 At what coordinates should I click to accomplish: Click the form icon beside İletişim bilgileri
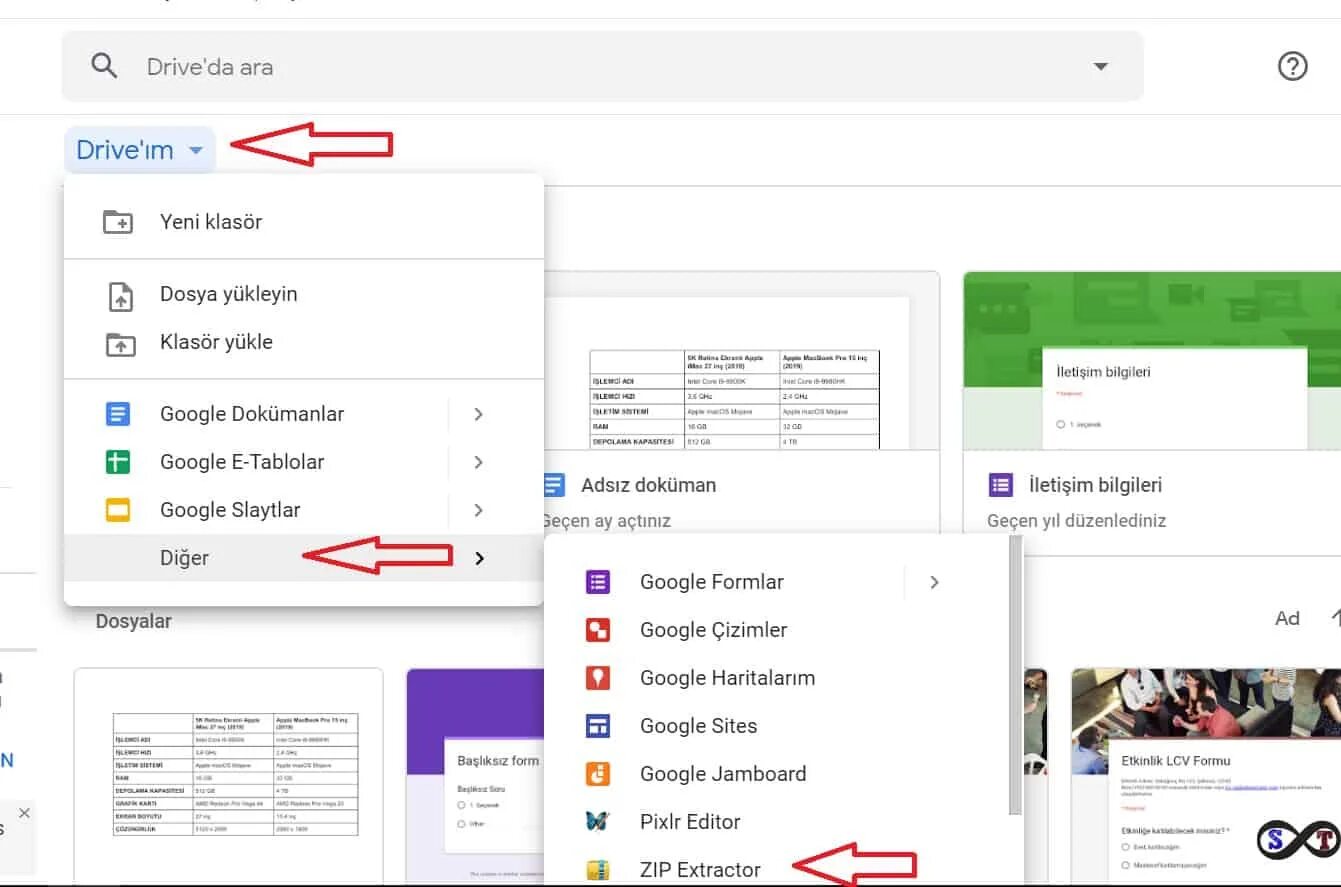[1000, 486]
